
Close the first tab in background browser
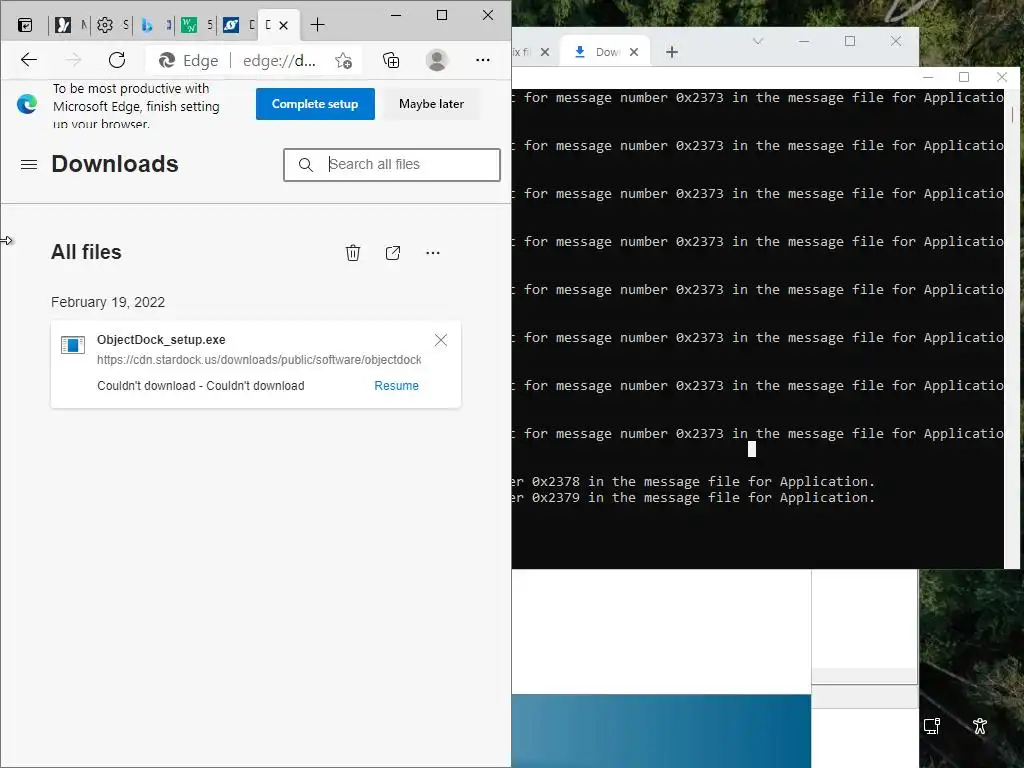[x=545, y=52]
